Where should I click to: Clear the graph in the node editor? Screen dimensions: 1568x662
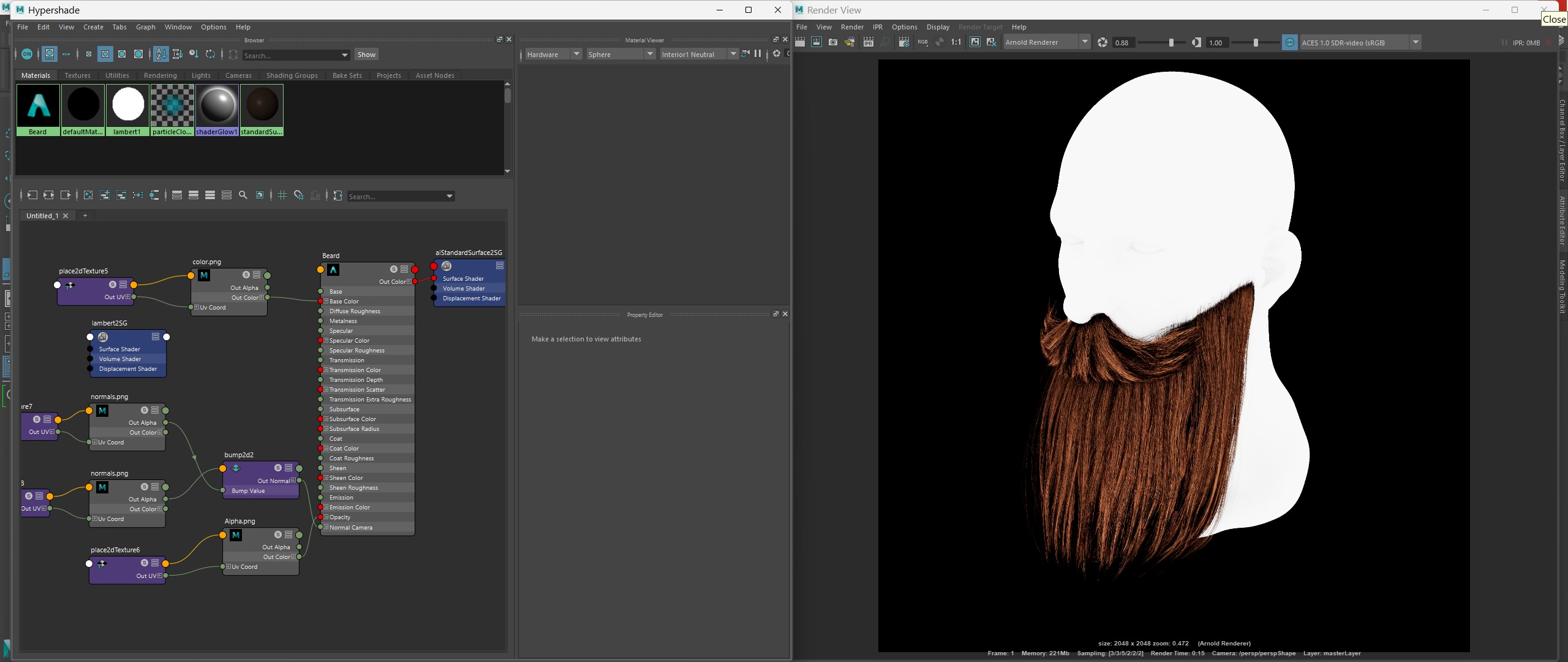point(88,195)
